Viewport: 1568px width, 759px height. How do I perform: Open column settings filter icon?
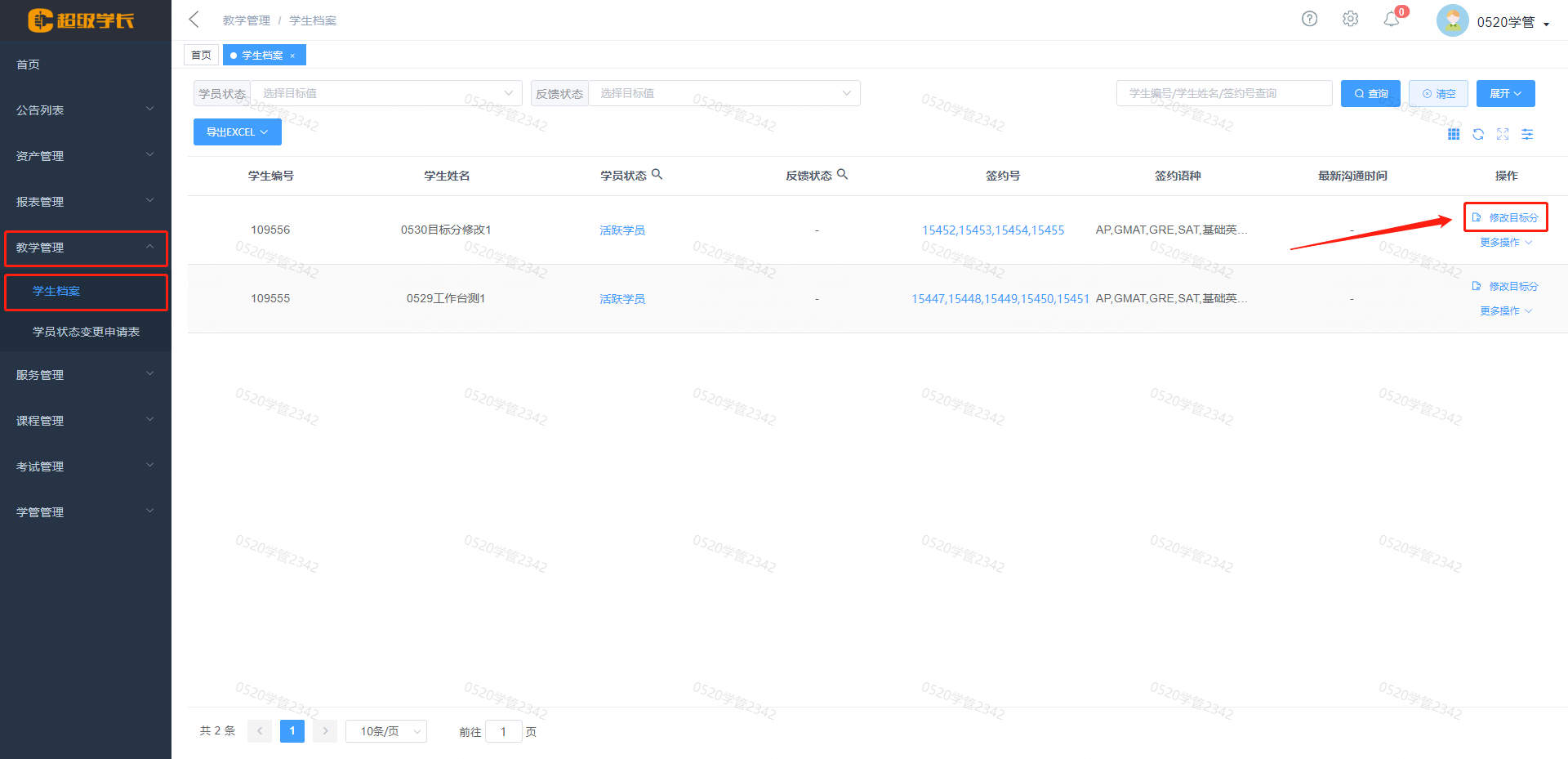point(1527,134)
